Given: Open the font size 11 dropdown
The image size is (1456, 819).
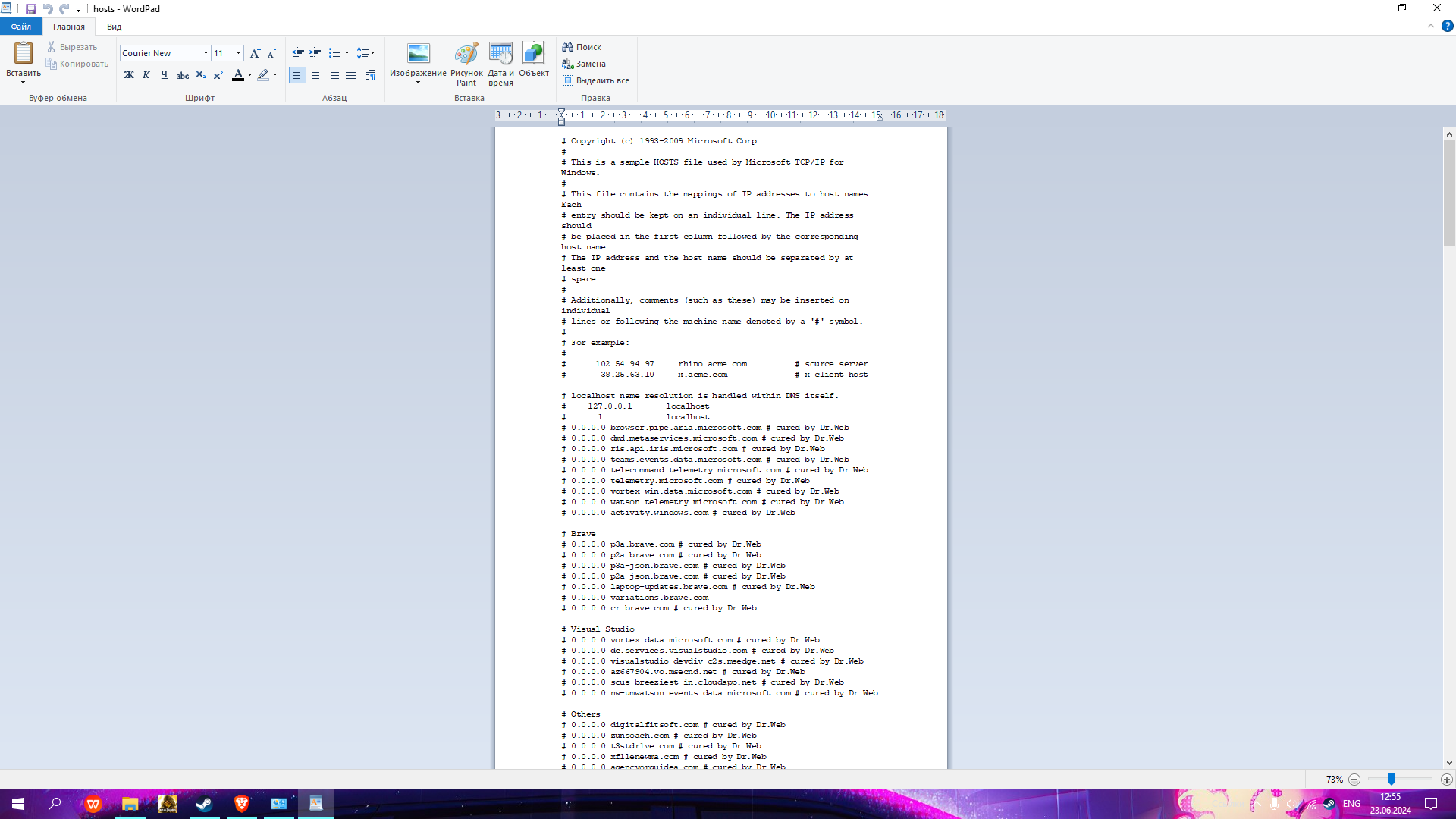Looking at the screenshot, I should 238,53.
